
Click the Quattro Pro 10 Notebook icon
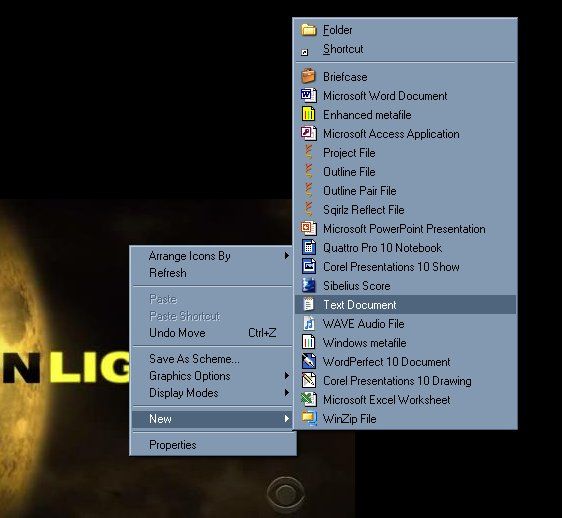(309, 247)
